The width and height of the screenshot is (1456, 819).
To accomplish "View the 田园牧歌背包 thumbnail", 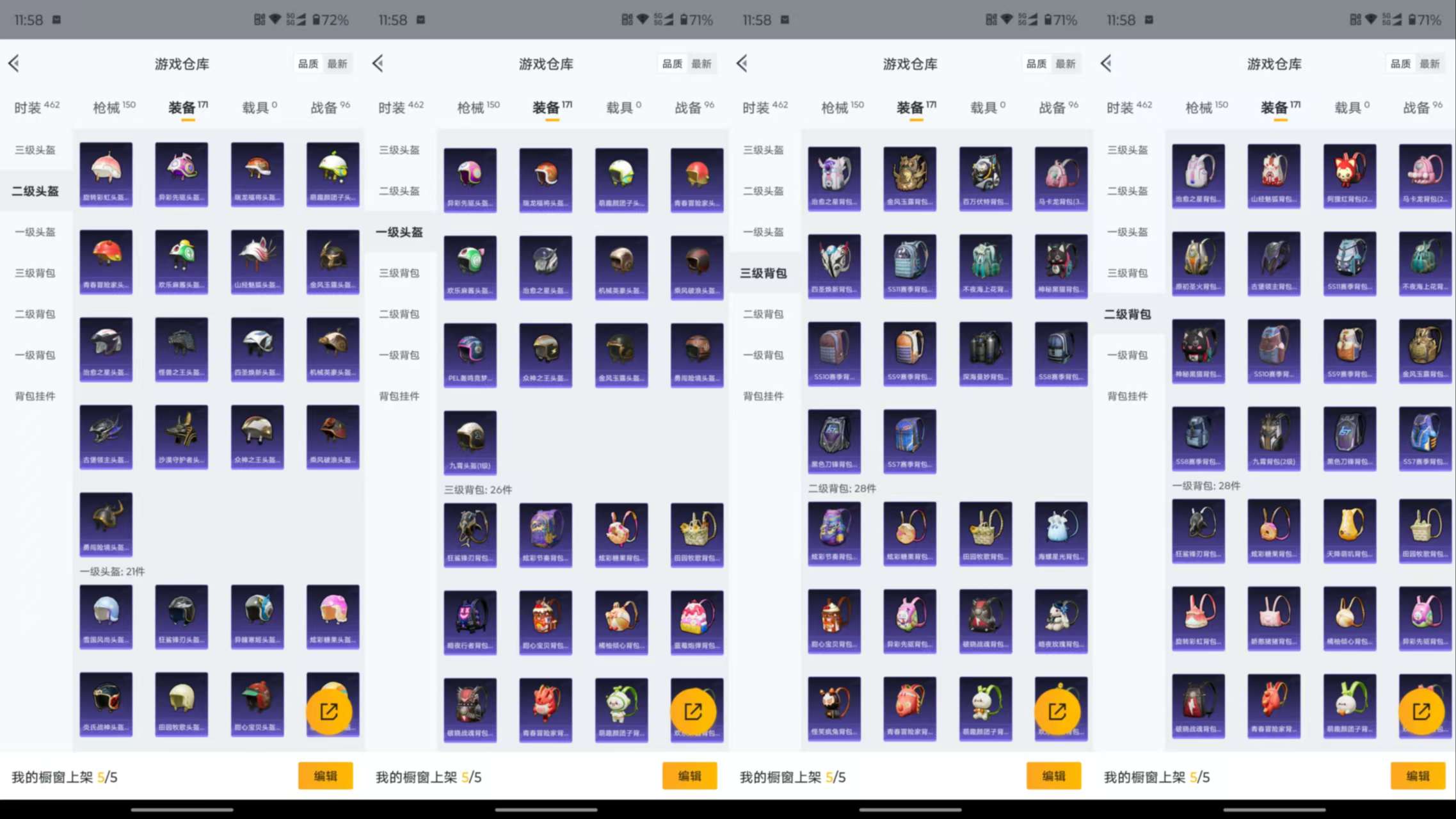I will pyautogui.click(x=697, y=533).
